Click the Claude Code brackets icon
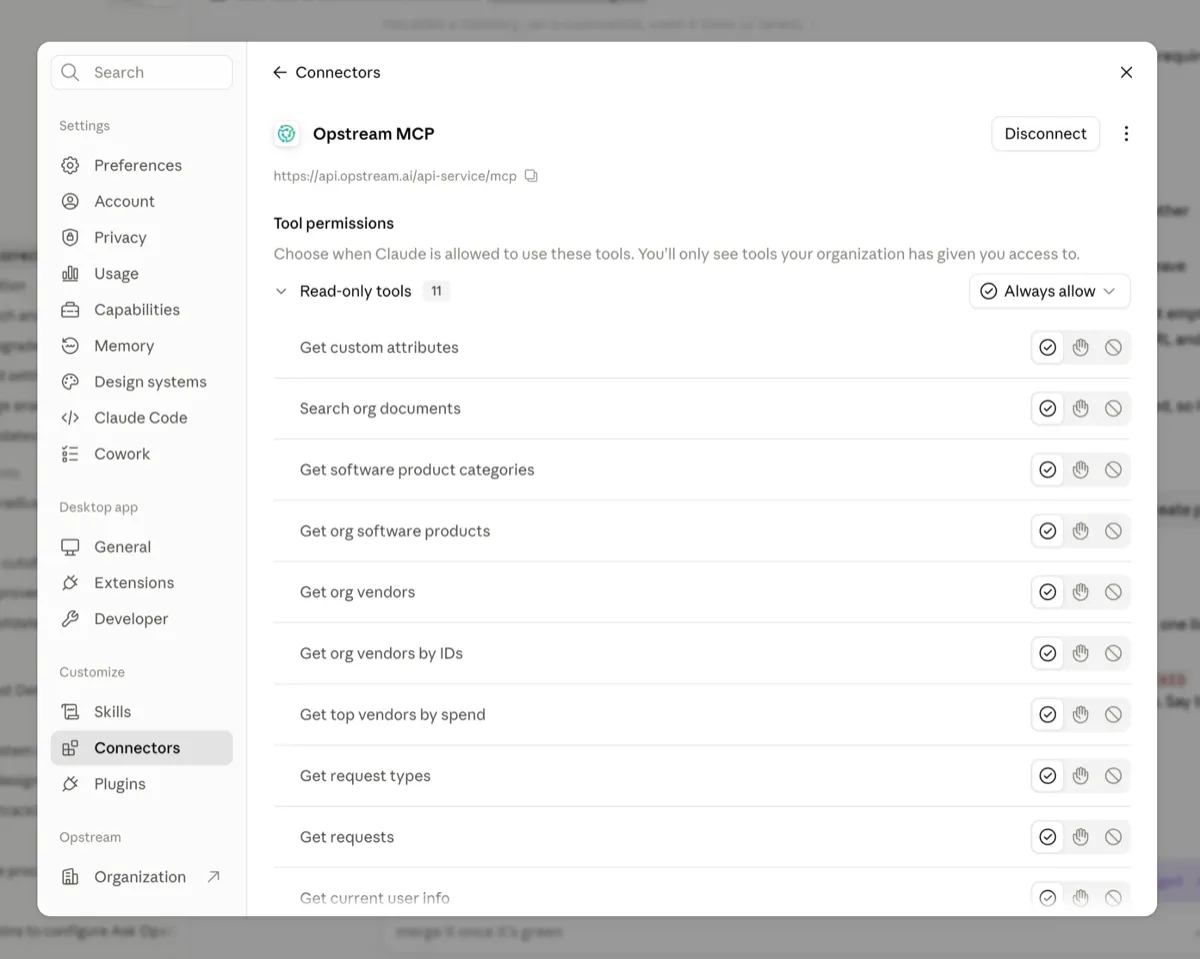Screen dimensions: 1200x959 [x=70, y=417]
